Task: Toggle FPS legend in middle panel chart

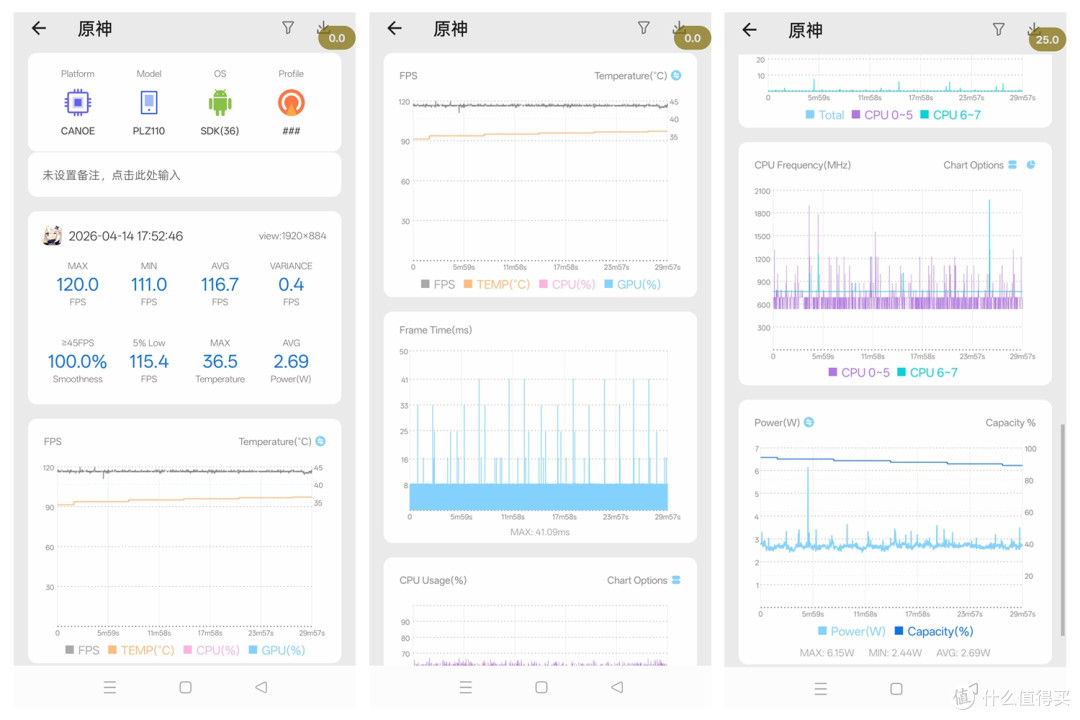Action: pos(438,284)
